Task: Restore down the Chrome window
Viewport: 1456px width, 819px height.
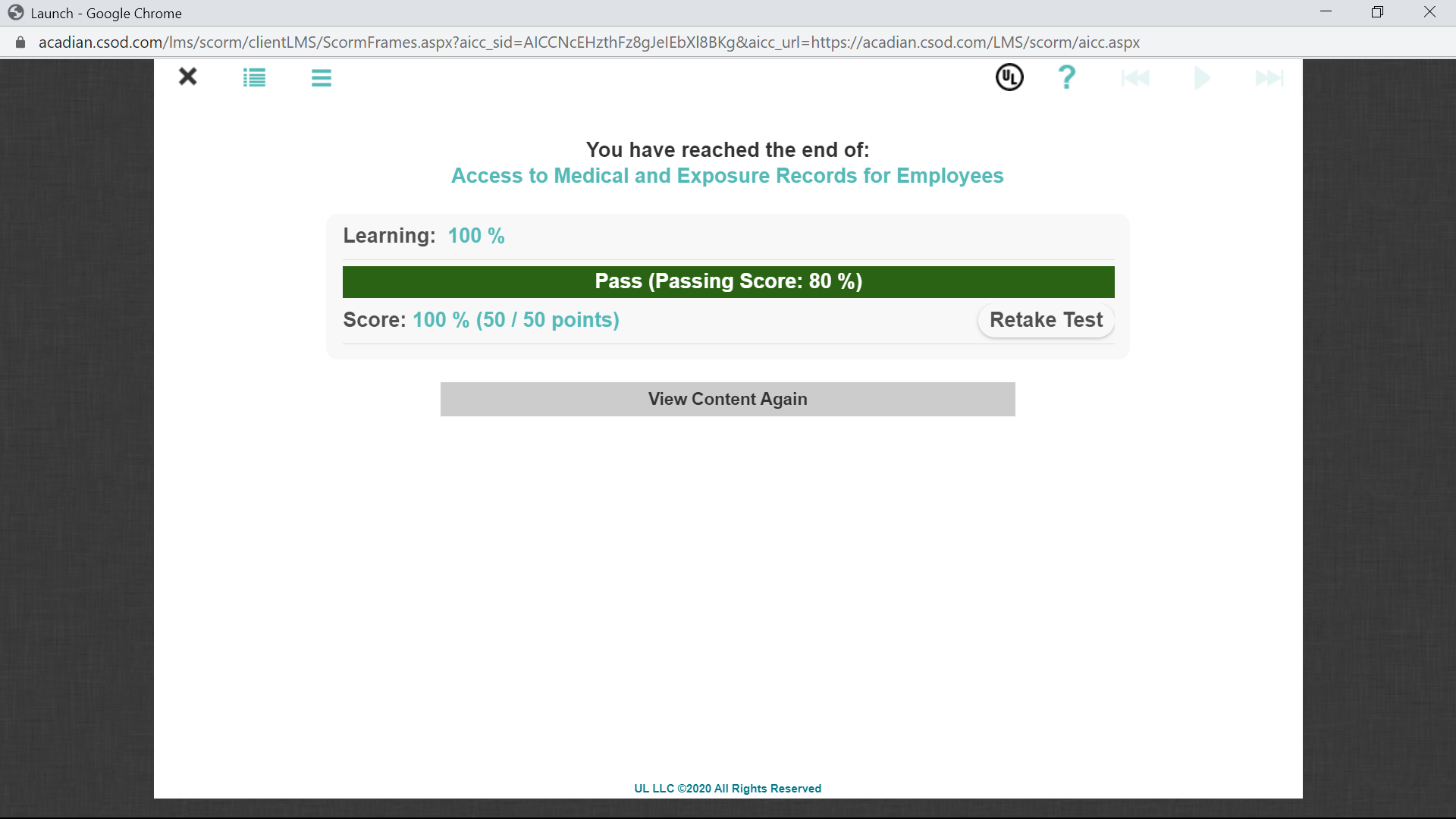Action: [1377, 12]
